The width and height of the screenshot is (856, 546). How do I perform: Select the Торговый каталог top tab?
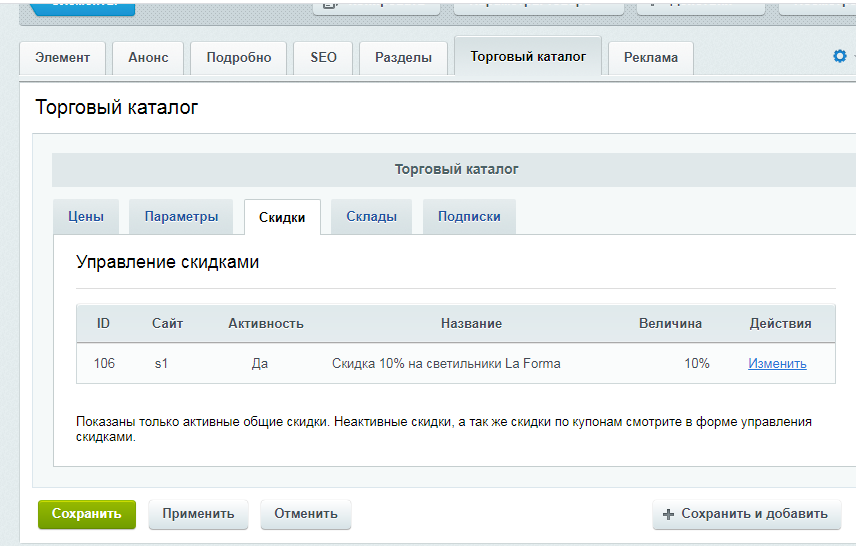(528, 57)
